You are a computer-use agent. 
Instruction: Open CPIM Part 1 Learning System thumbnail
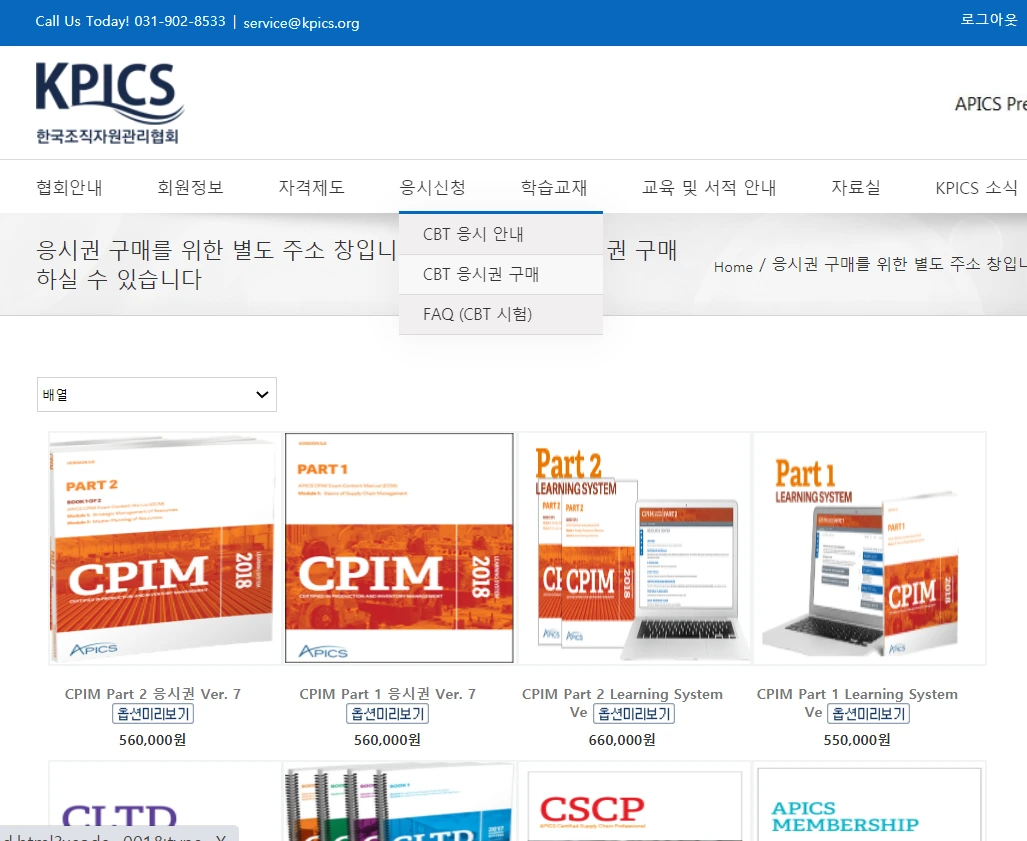[x=869, y=548]
